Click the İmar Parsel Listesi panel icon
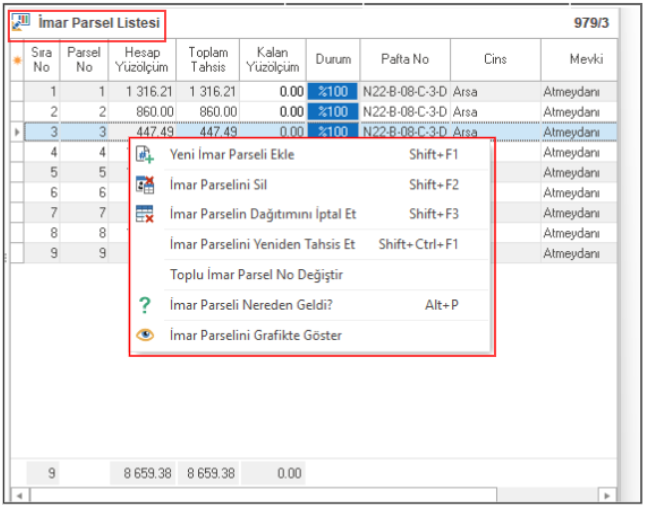 tap(21, 22)
